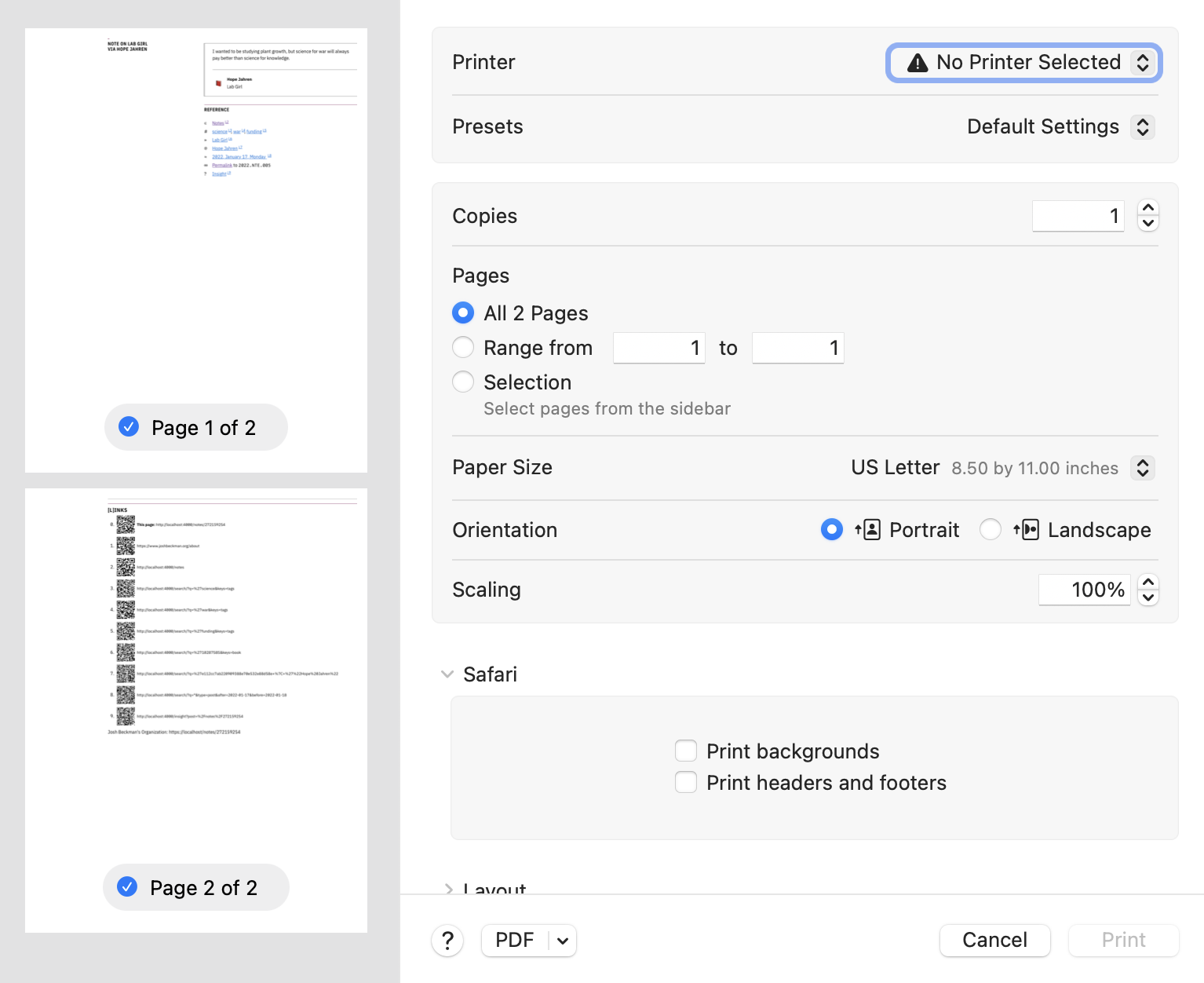Decrease copies using the down stepper
This screenshot has height=983, width=1204.
1147,224
